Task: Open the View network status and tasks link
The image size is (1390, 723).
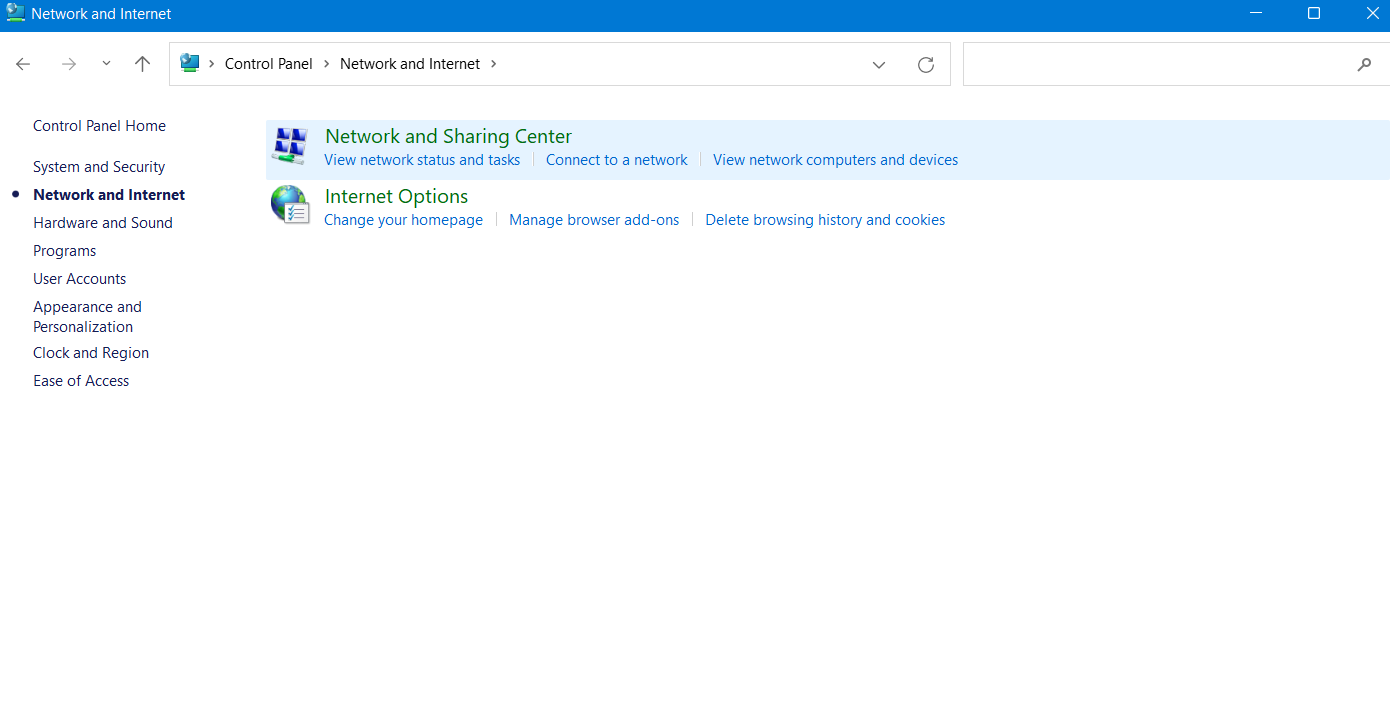Action: (422, 160)
